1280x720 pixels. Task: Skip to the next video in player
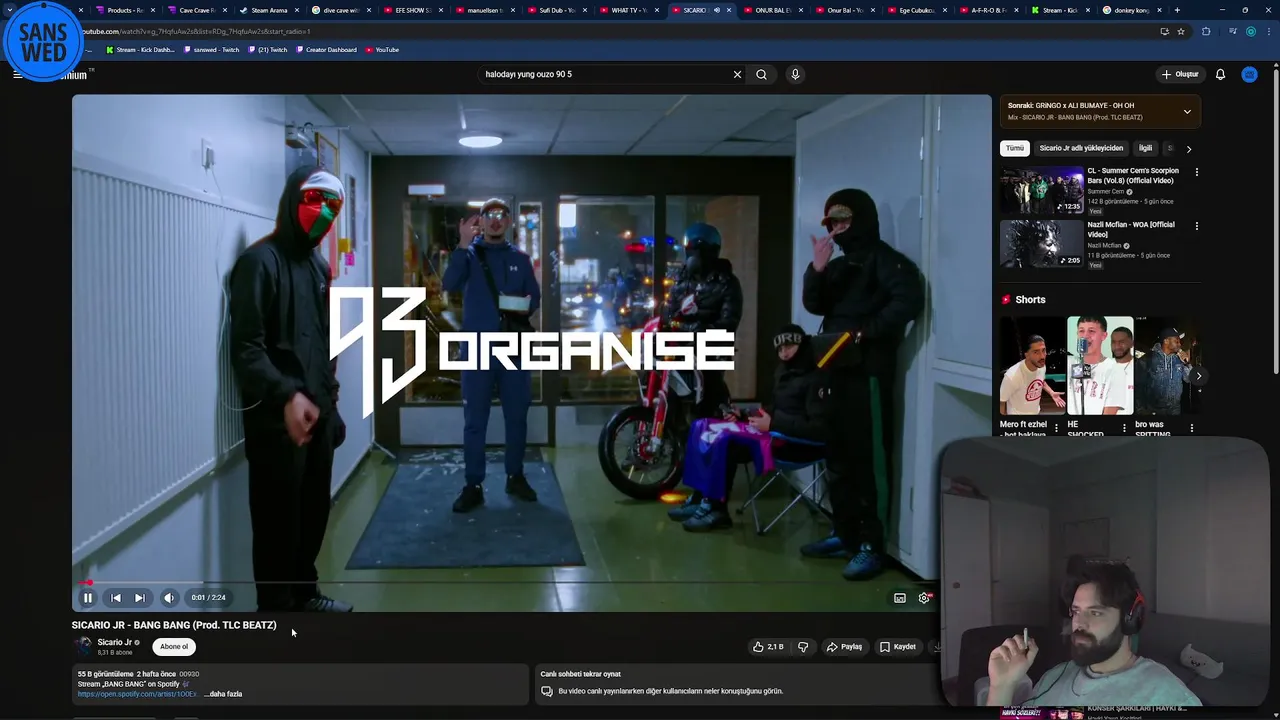pyautogui.click(x=140, y=598)
